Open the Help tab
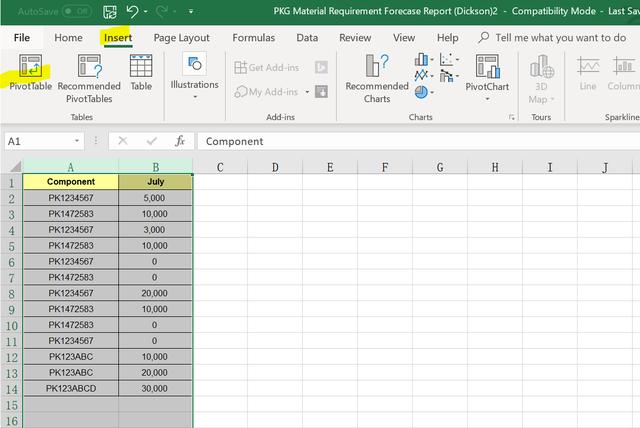The height and width of the screenshot is (428, 640). coord(447,38)
